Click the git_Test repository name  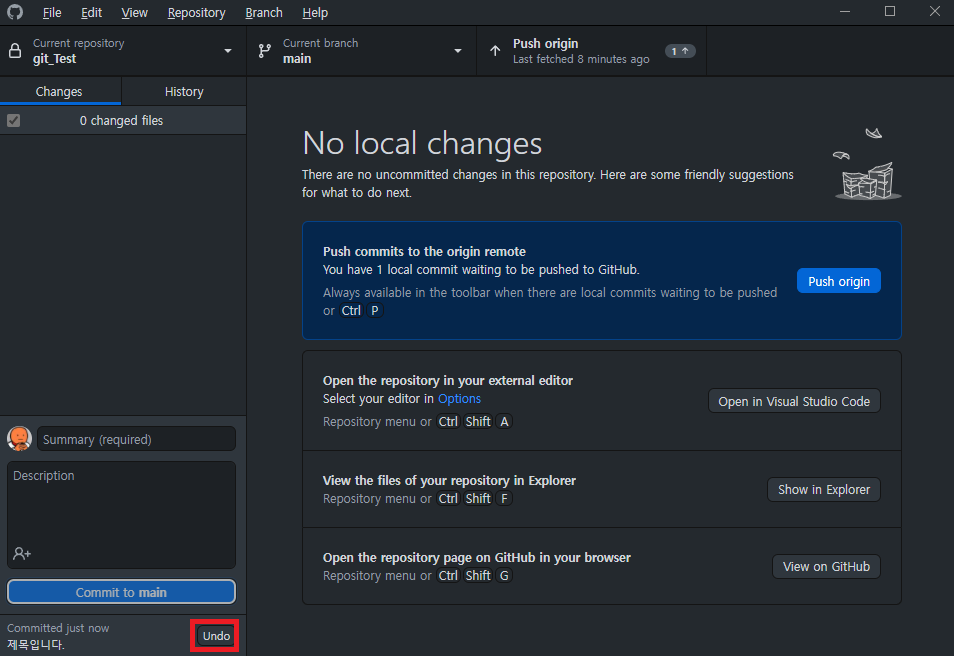[54, 59]
